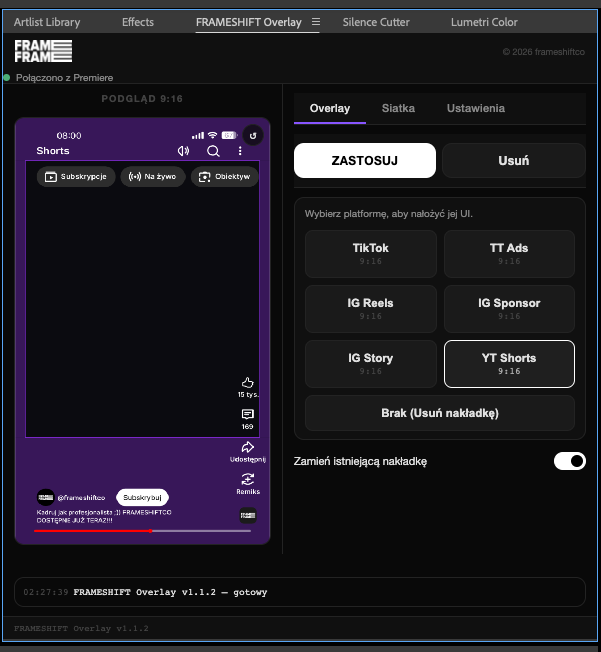Click the search magnifier in Shorts preview

[213, 151]
